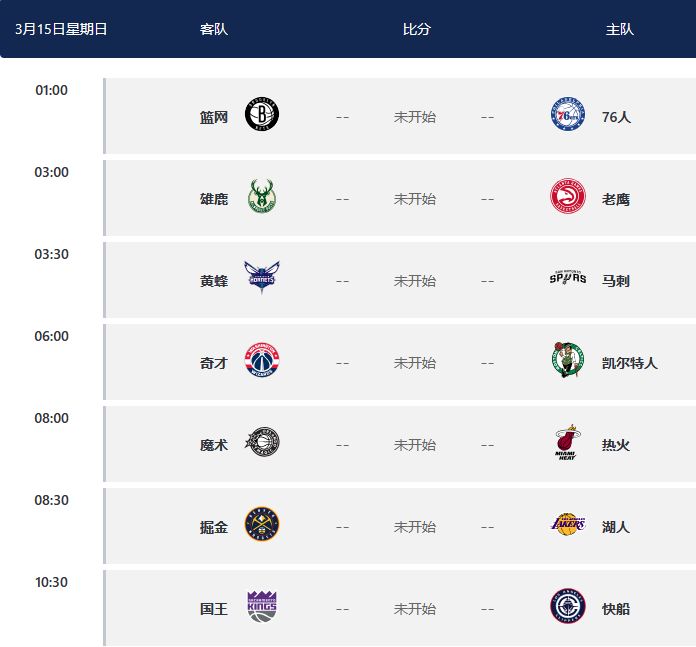Open the 凯尔特人 team link
Image resolution: width=696 pixels, height=647 pixels.
pos(629,363)
